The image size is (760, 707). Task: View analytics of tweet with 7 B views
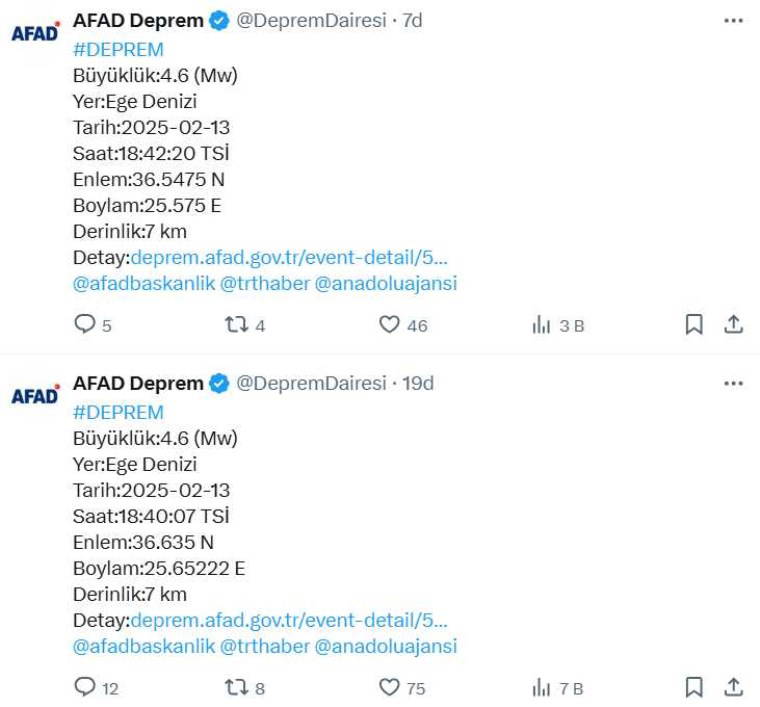tap(542, 687)
